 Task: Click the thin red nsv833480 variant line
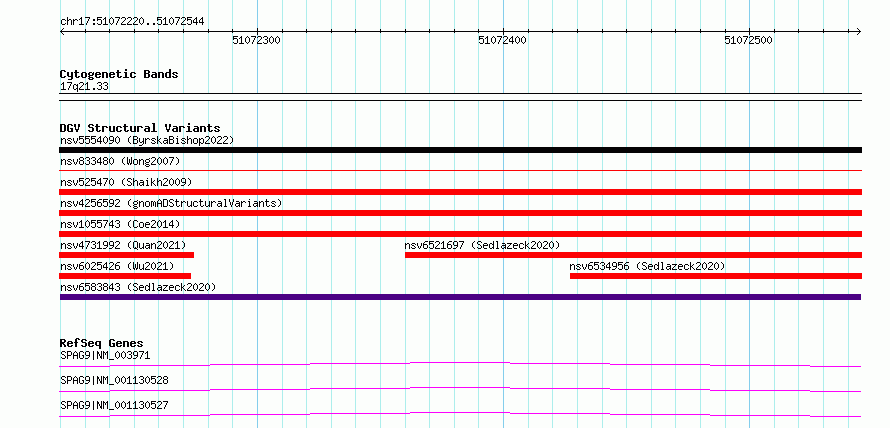click(460, 170)
